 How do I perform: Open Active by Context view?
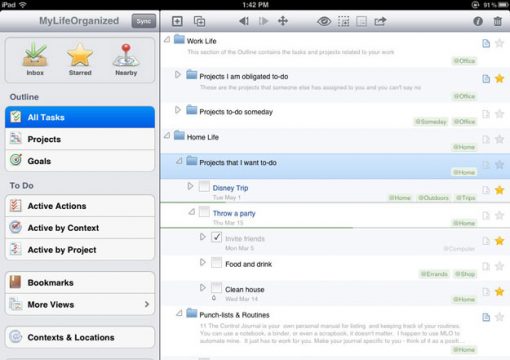[x=80, y=228]
